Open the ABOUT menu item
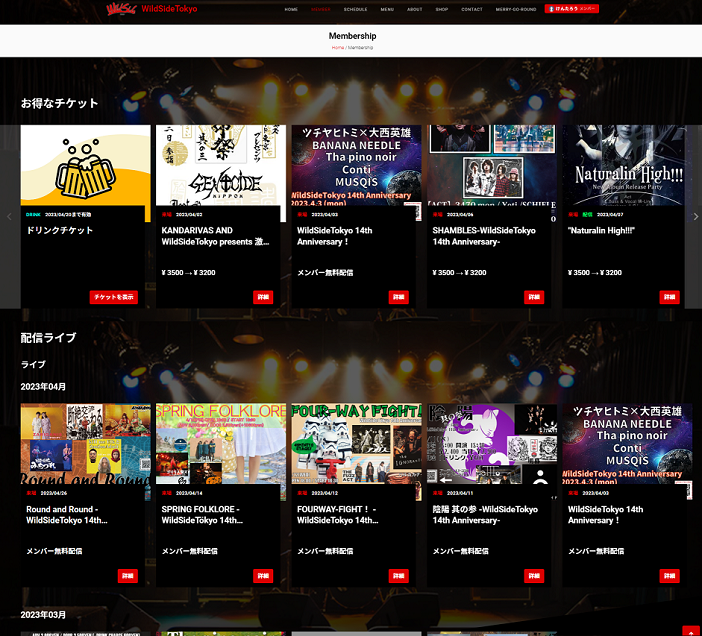 tap(415, 9)
